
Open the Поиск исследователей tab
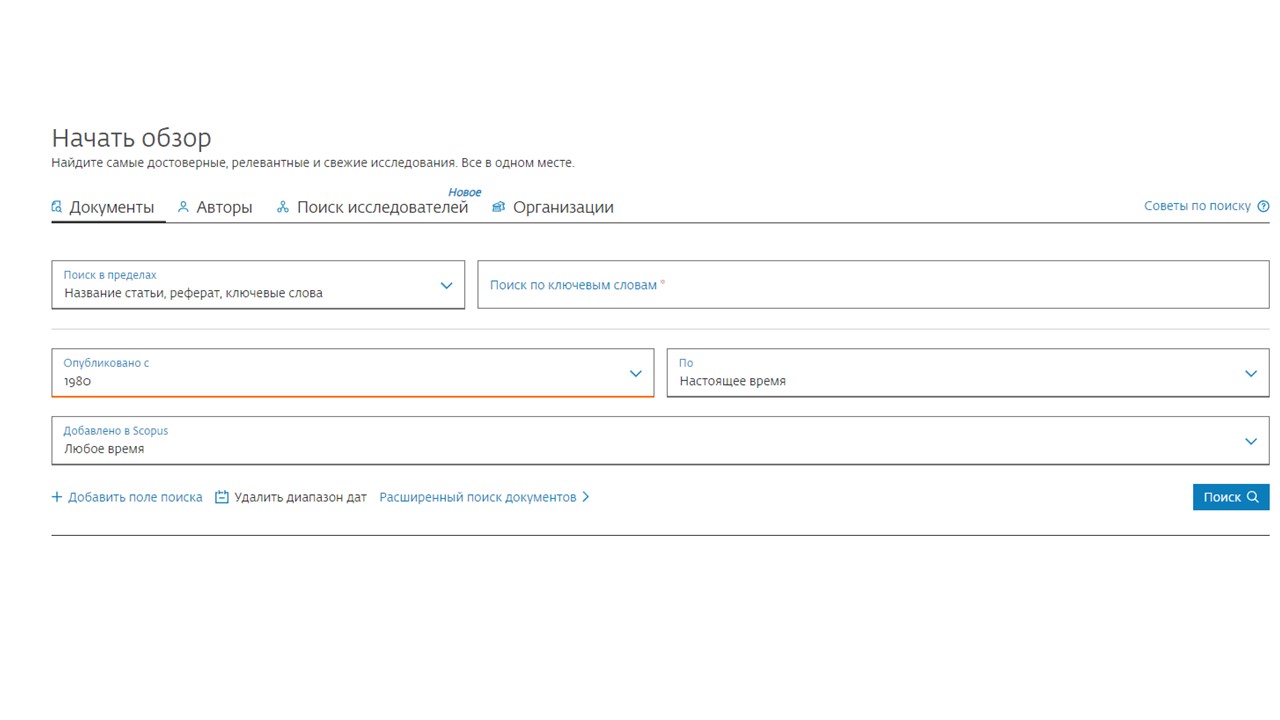click(x=382, y=207)
